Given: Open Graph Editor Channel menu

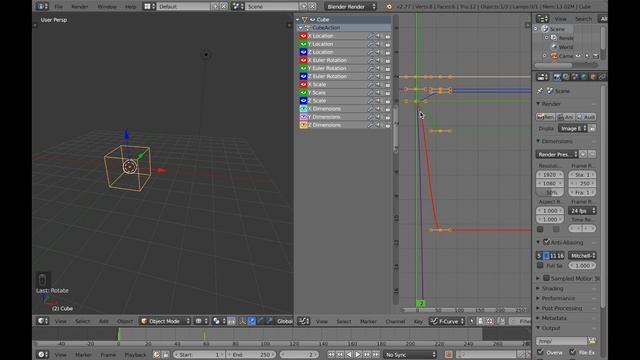Looking at the screenshot, I should [395, 321].
